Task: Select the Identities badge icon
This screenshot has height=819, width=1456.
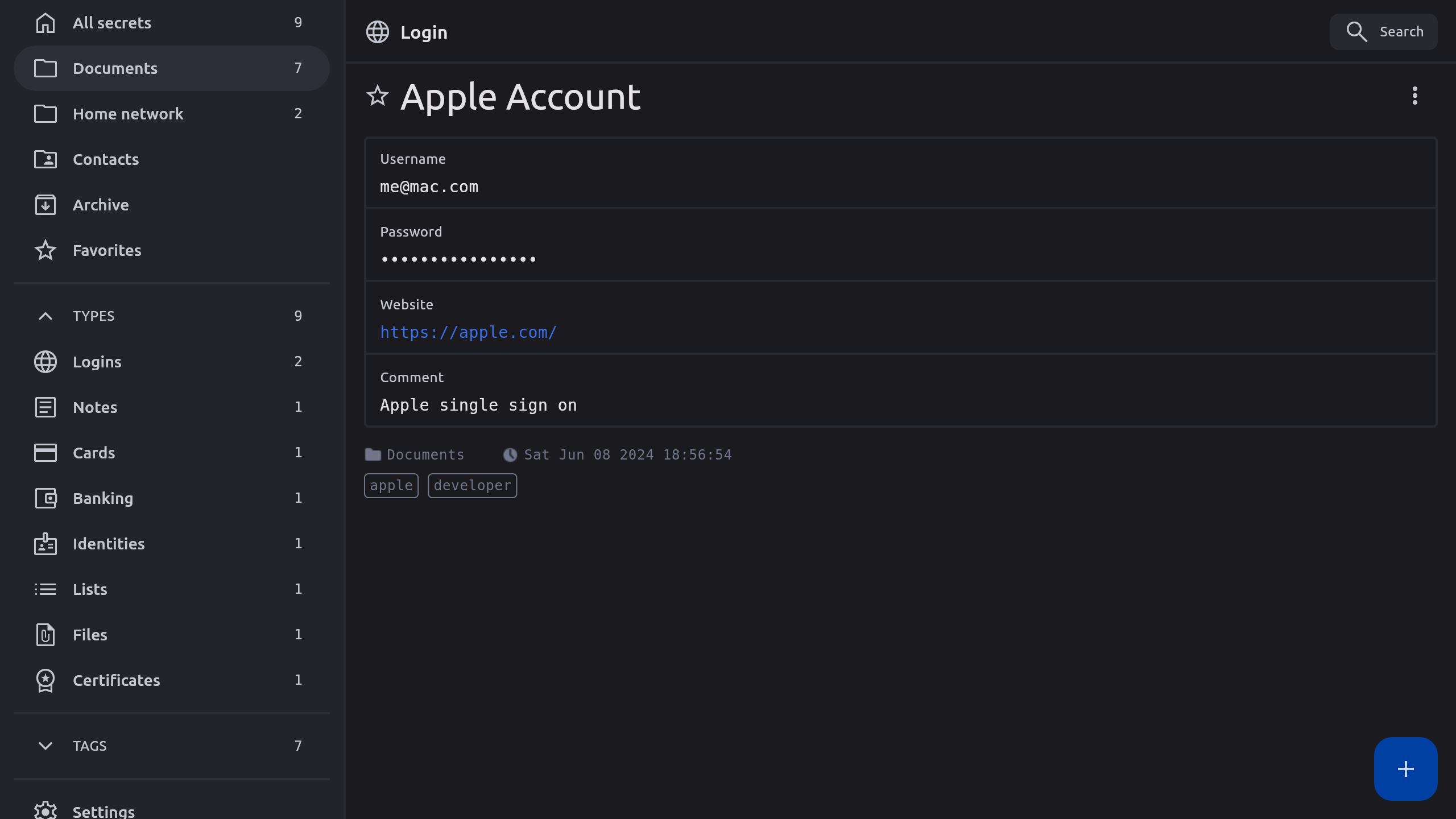Action: (45, 544)
